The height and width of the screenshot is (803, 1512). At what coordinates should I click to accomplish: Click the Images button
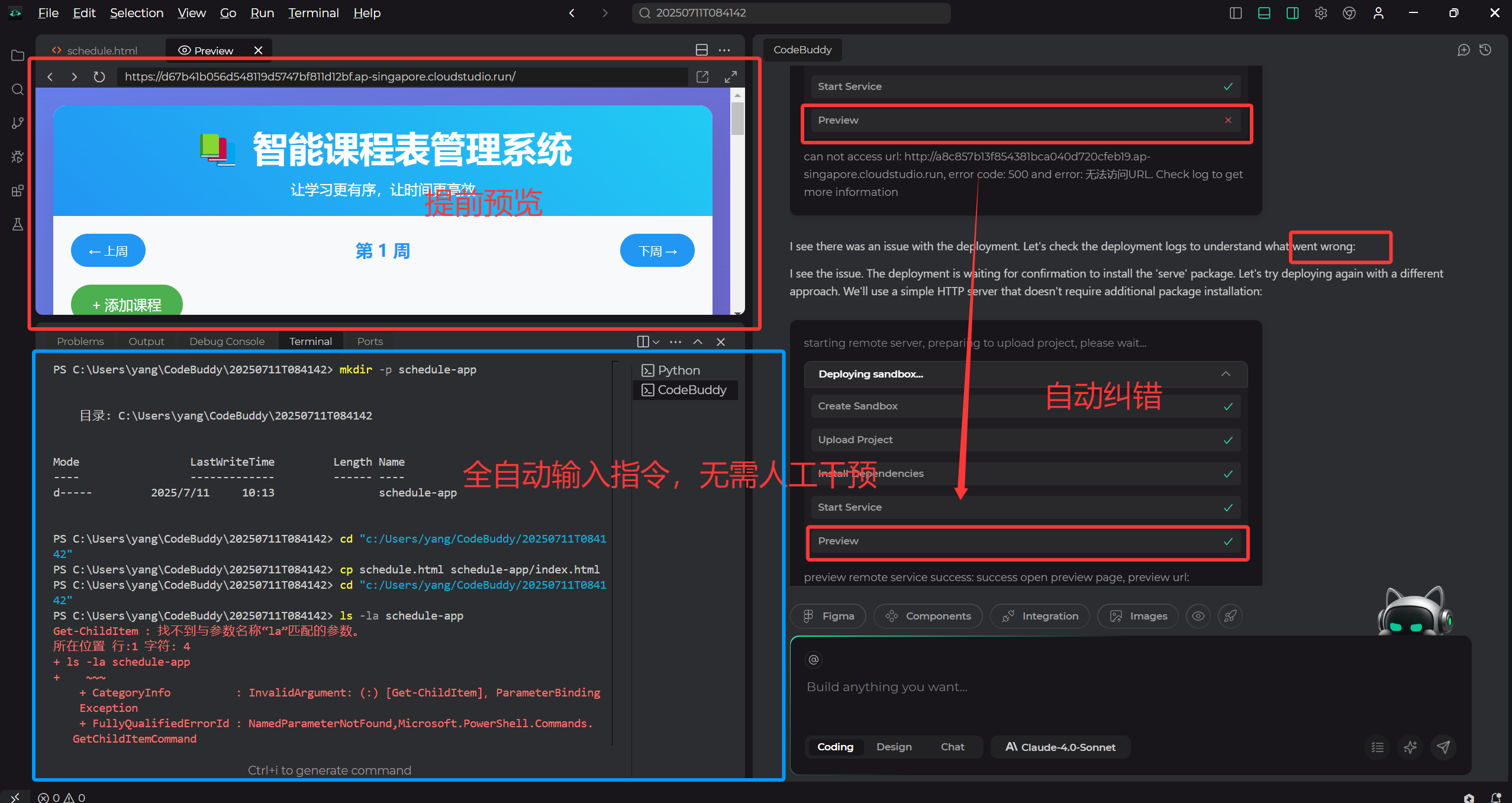pyautogui.click(x=1138, y=616)
